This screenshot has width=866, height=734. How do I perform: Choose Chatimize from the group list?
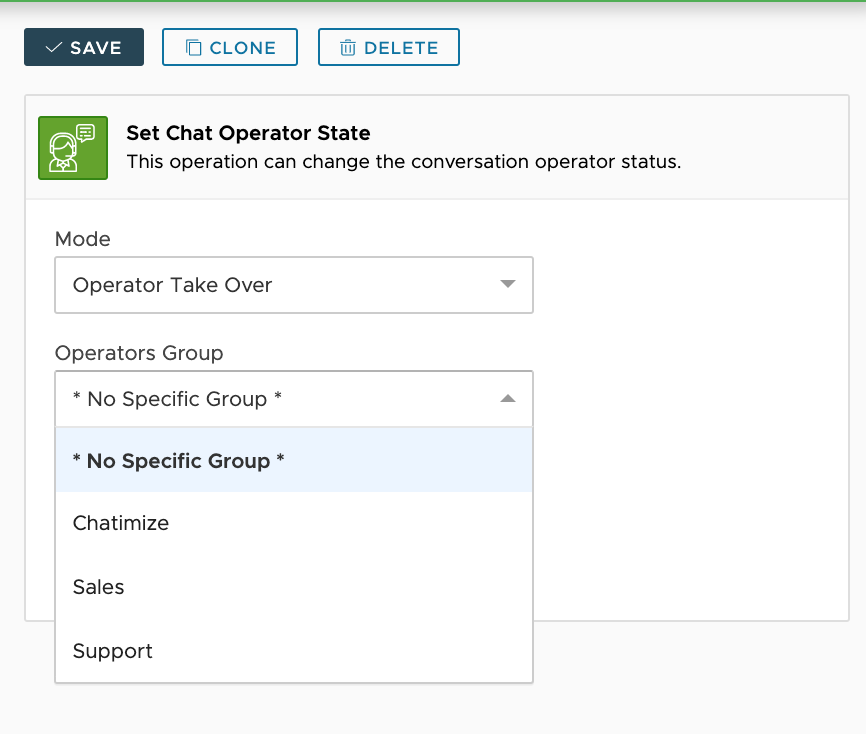[121, 523]
